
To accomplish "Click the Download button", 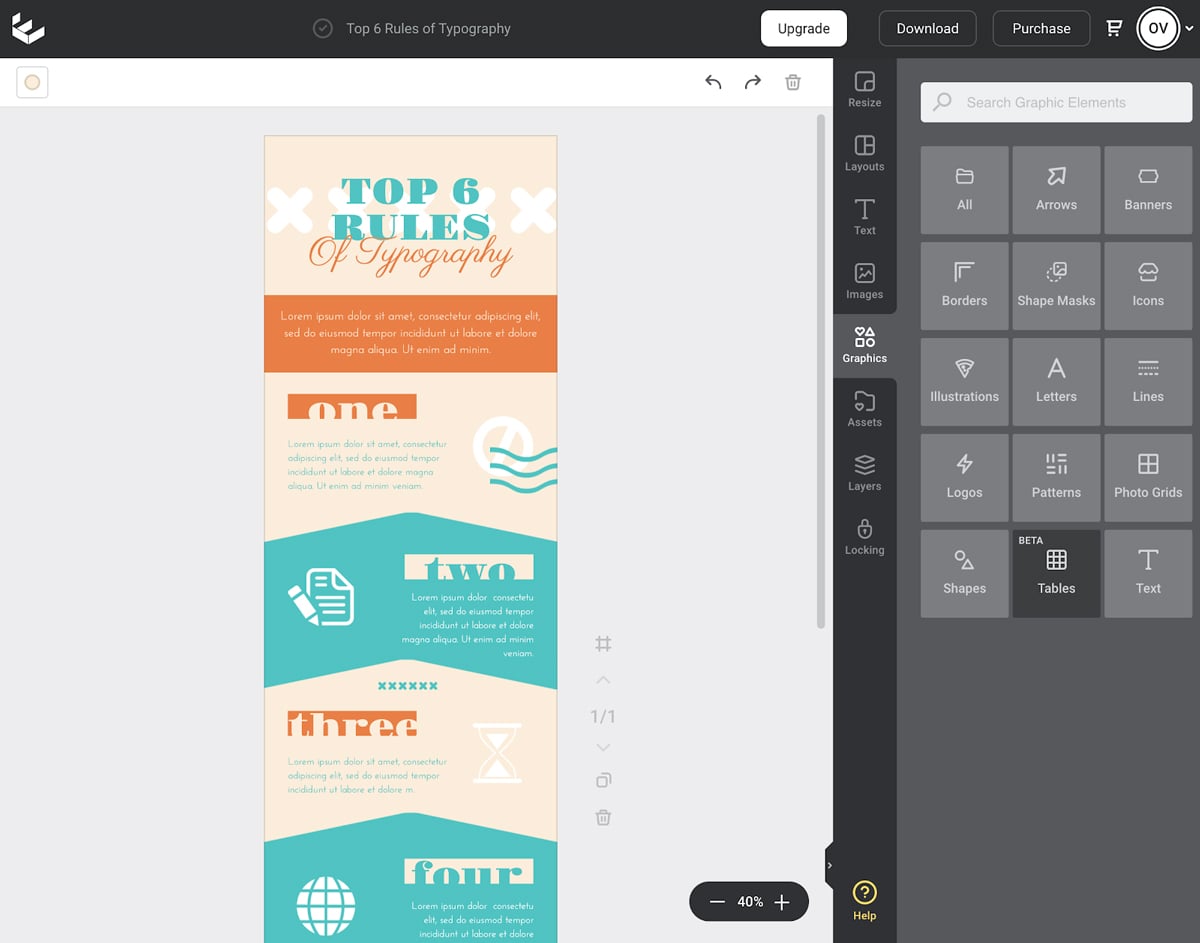I will 927,28.
